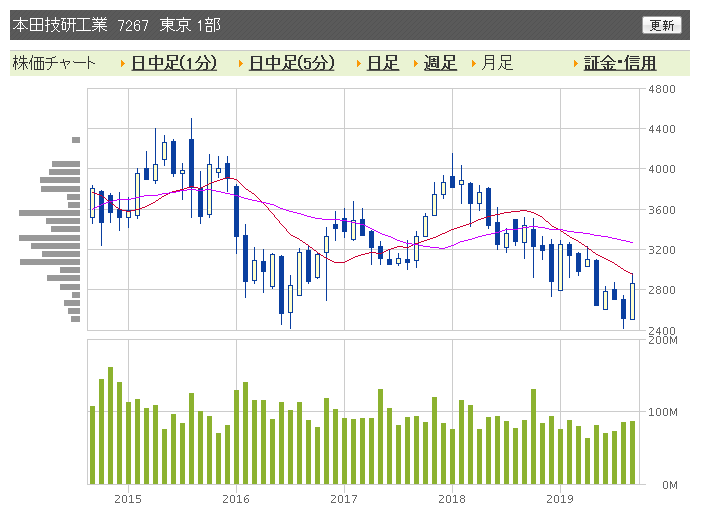Click the orange arrow before 証金・信用
Screen dimensions: 706x525
tap(576, 63)
